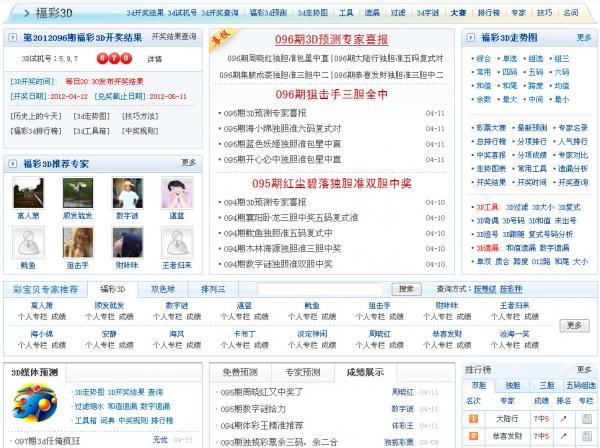The height and width of the screenshot is (448, 600).
Task: Open 顺发就发 expert avatar
Action: pyautogui.click(x=78, y=193)
